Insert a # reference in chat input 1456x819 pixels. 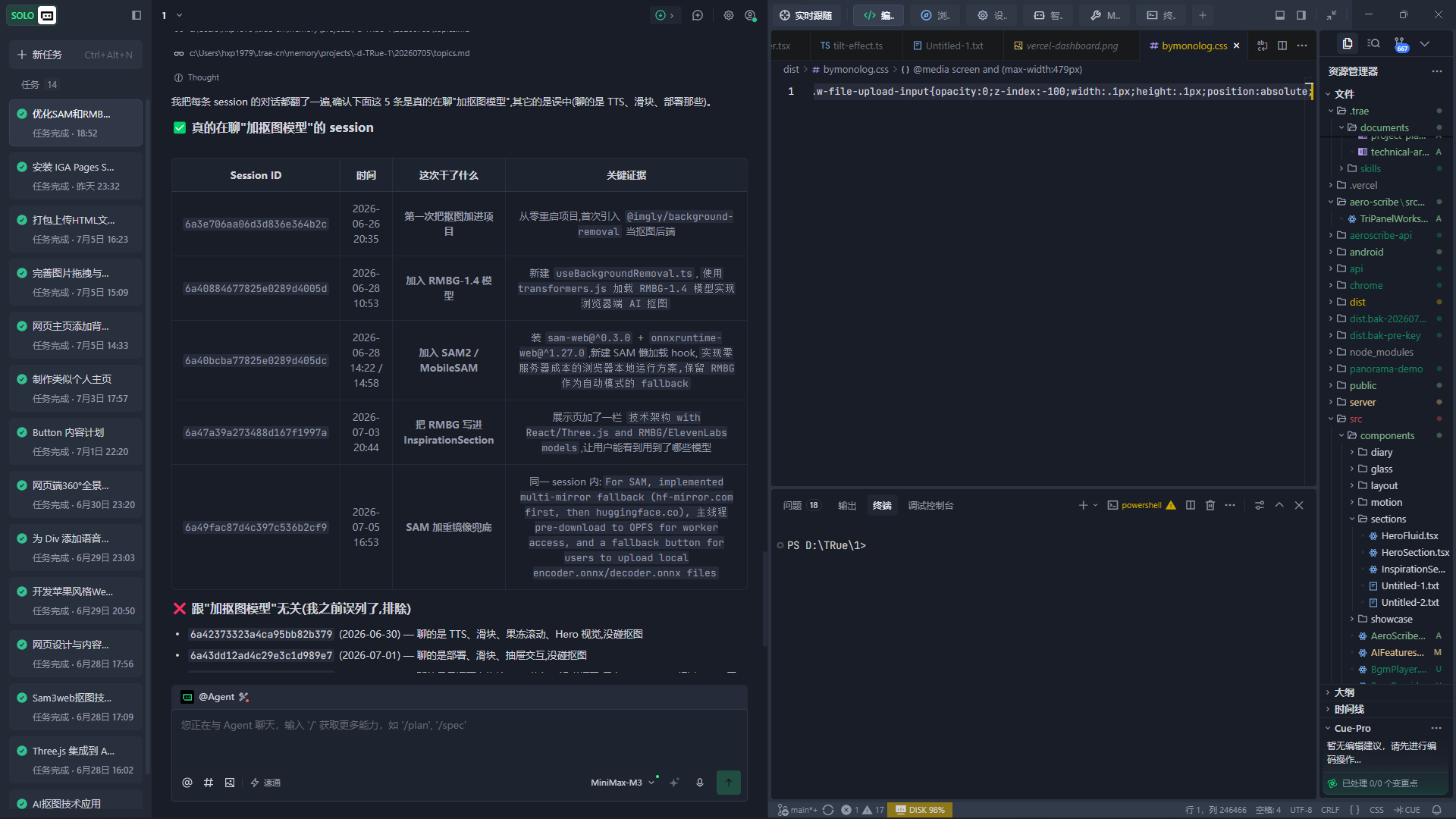(x=209, y=783)
